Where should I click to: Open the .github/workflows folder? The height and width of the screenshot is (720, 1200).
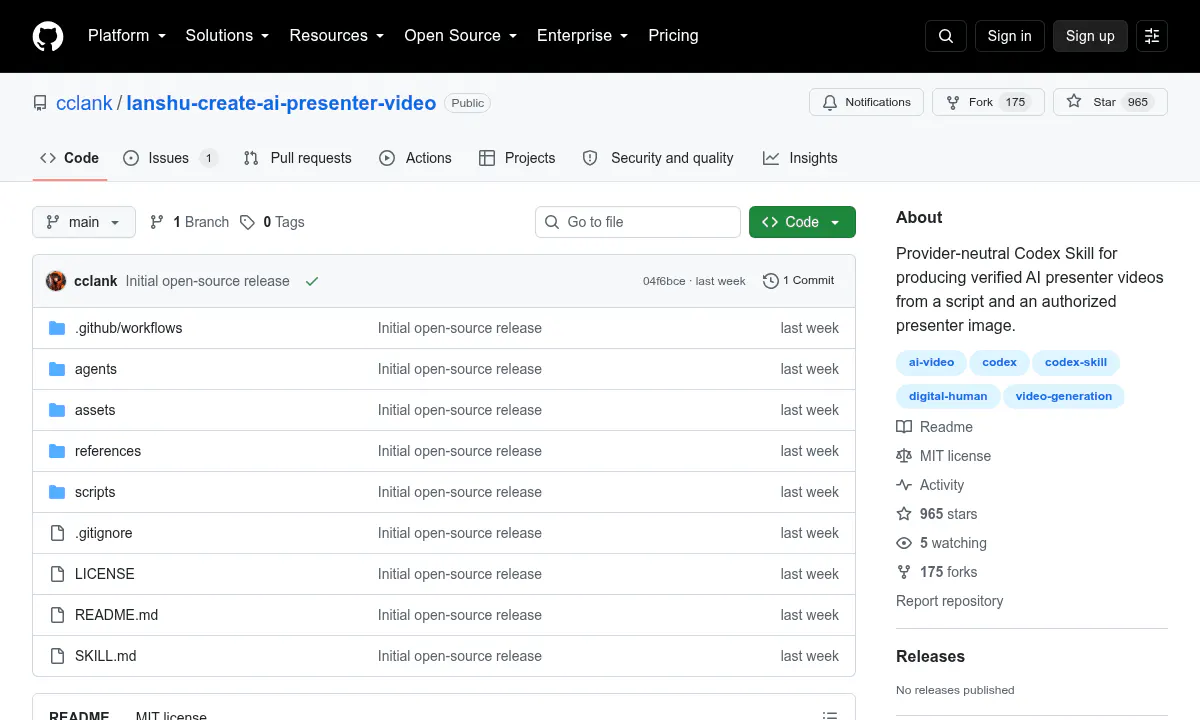pyautogui.click(x=128, y=328)
